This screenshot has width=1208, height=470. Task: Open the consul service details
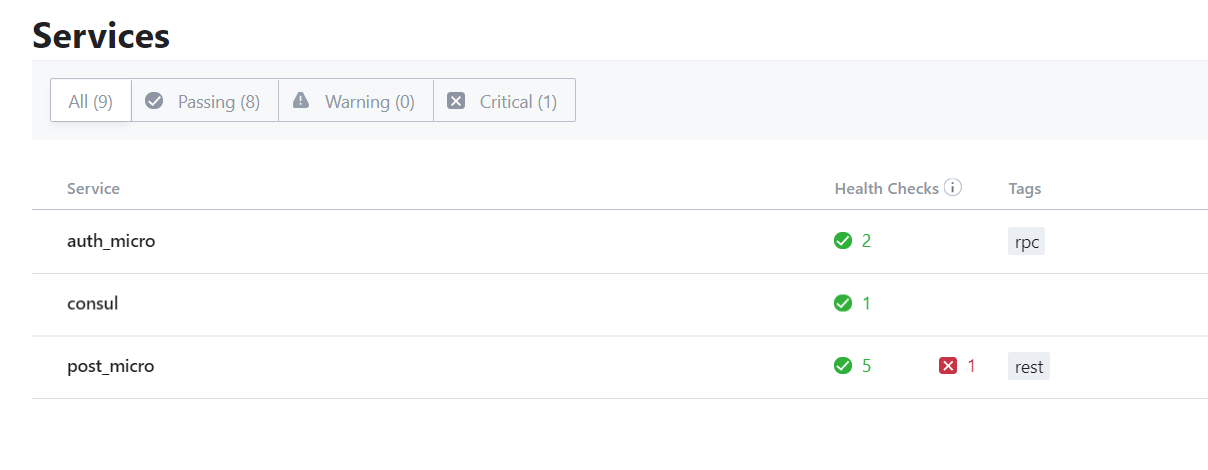tap(93, 303)
